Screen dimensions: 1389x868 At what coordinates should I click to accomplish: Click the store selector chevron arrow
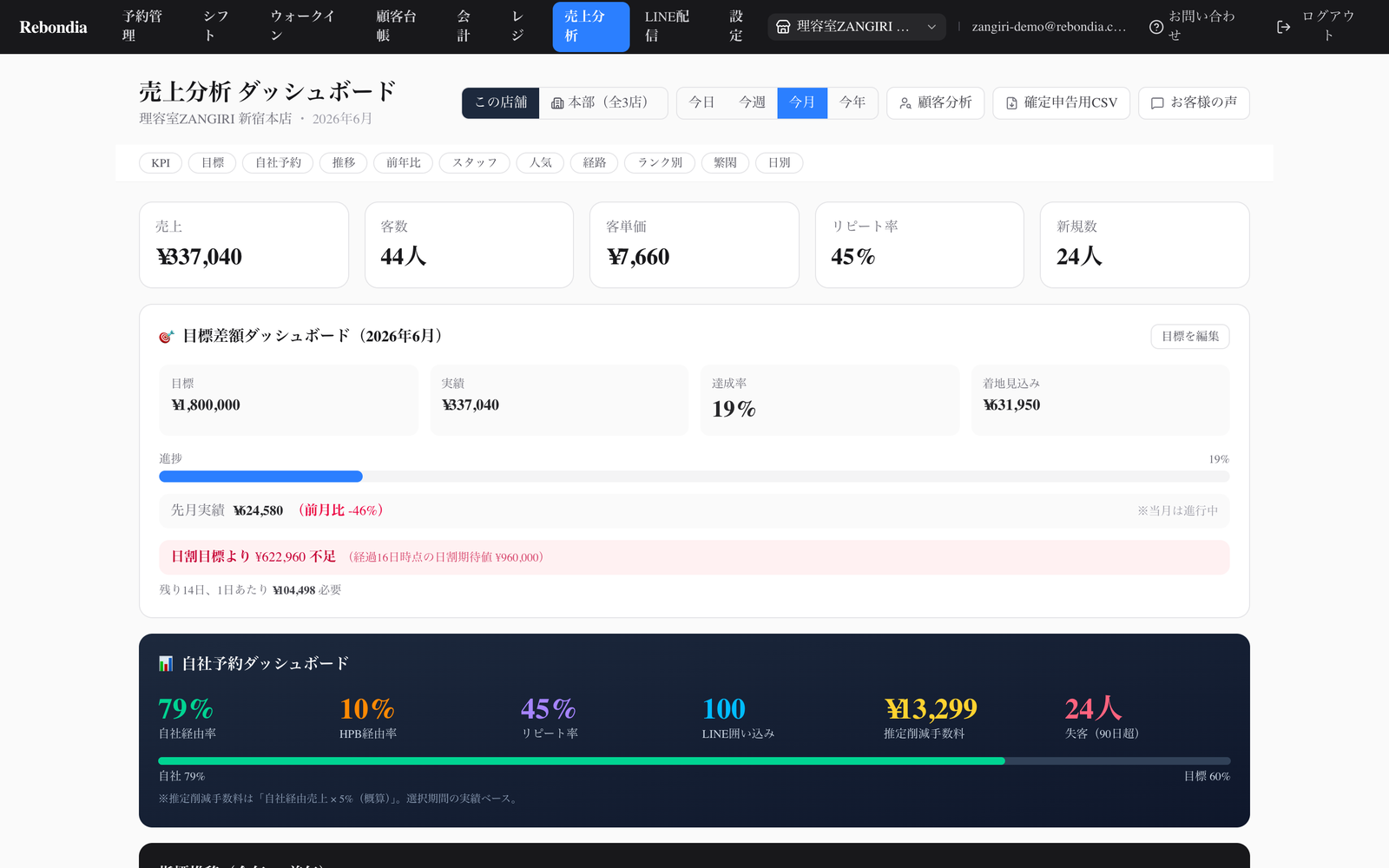pos(931,27)
